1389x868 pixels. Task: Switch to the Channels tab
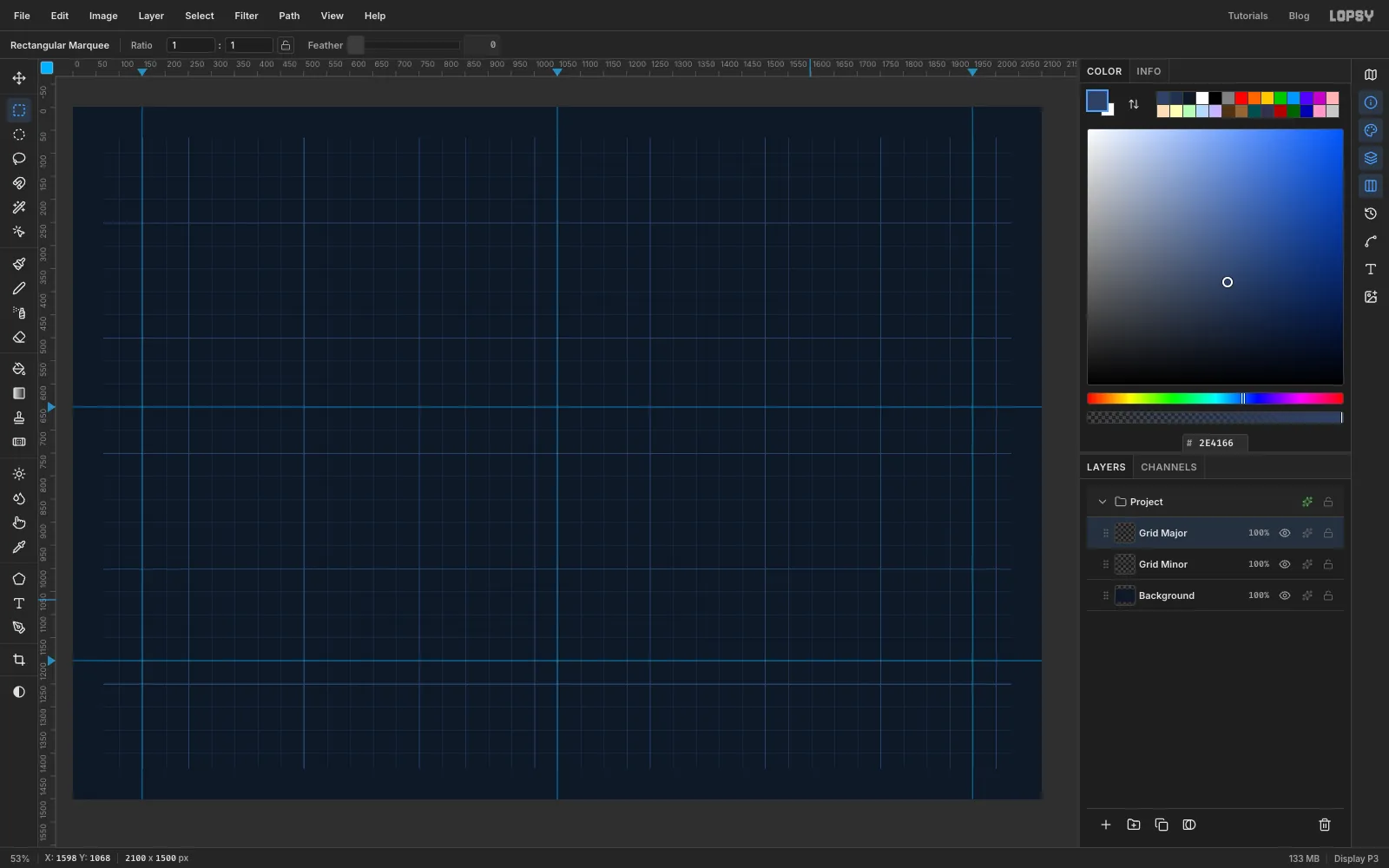[1168, 467]
